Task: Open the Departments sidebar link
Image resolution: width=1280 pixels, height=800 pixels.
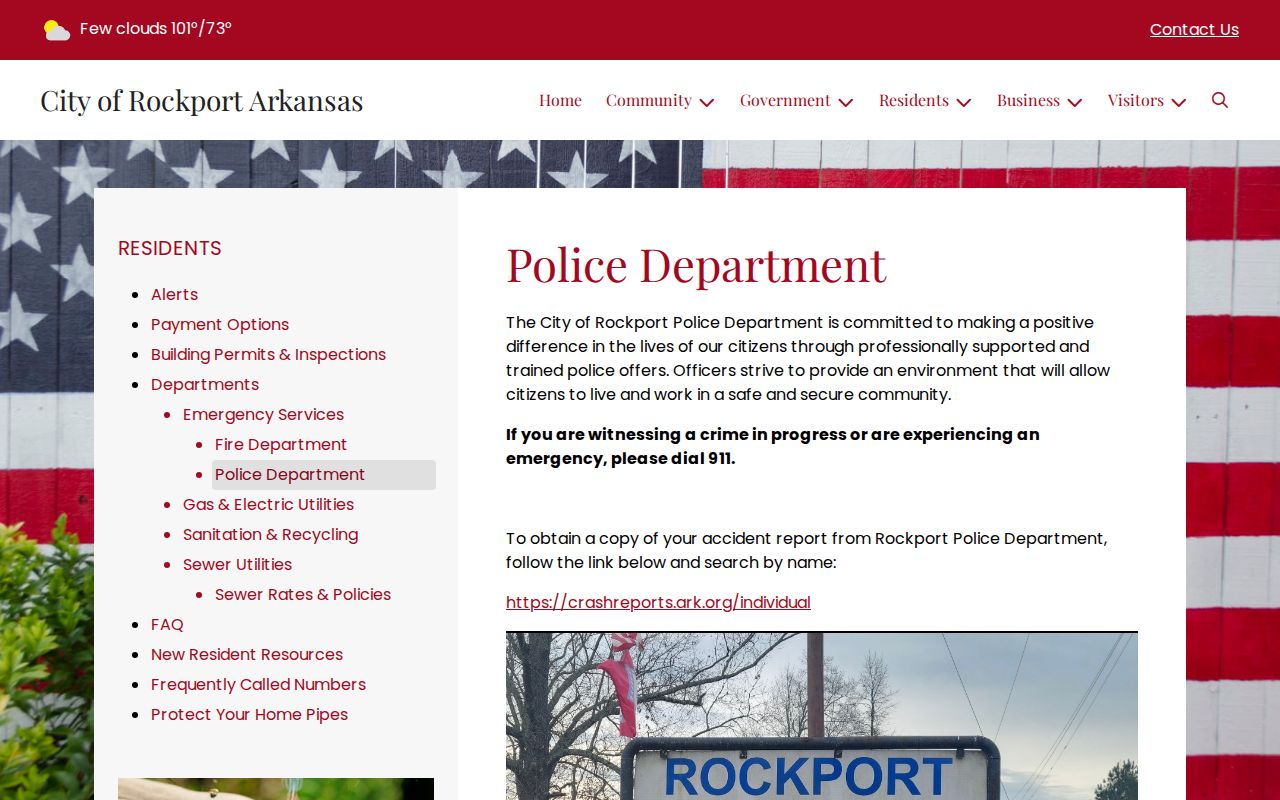Action: (205, 384)
